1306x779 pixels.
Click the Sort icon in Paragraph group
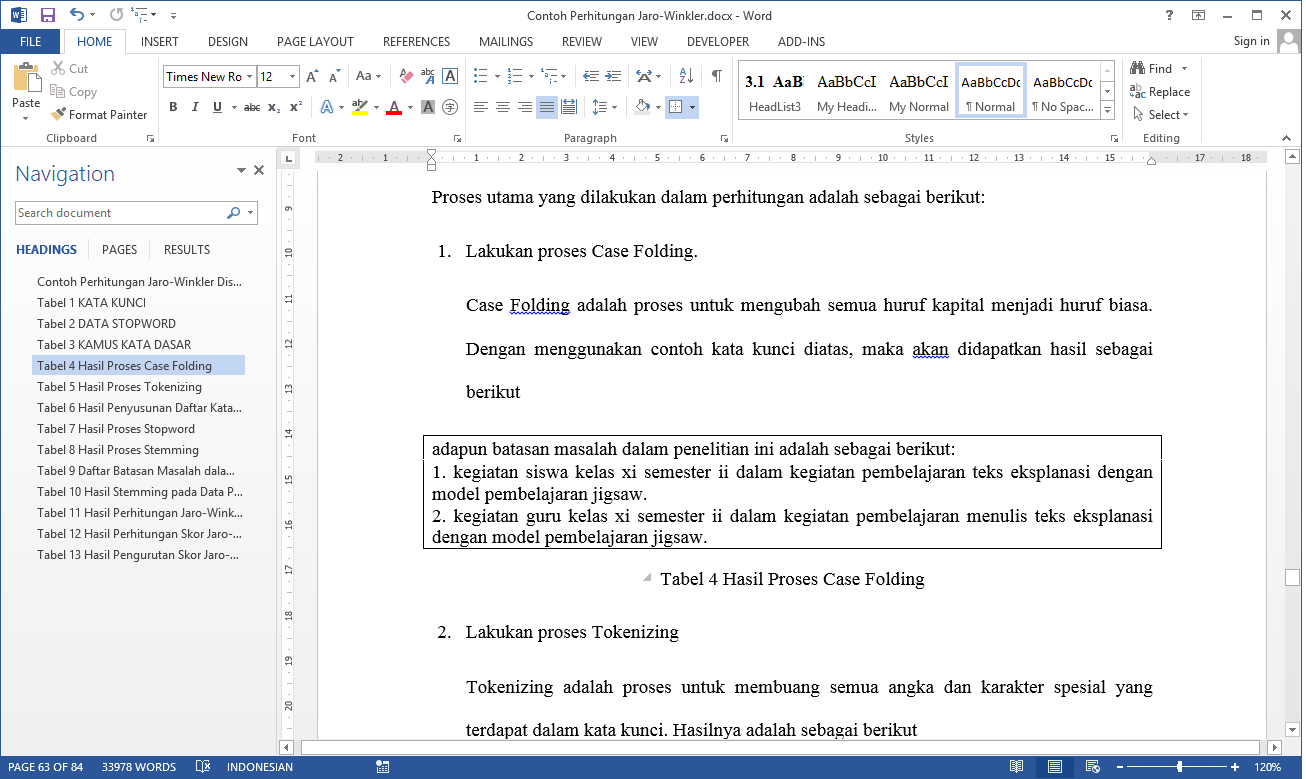pyautogui.click(x=686, y=76)
